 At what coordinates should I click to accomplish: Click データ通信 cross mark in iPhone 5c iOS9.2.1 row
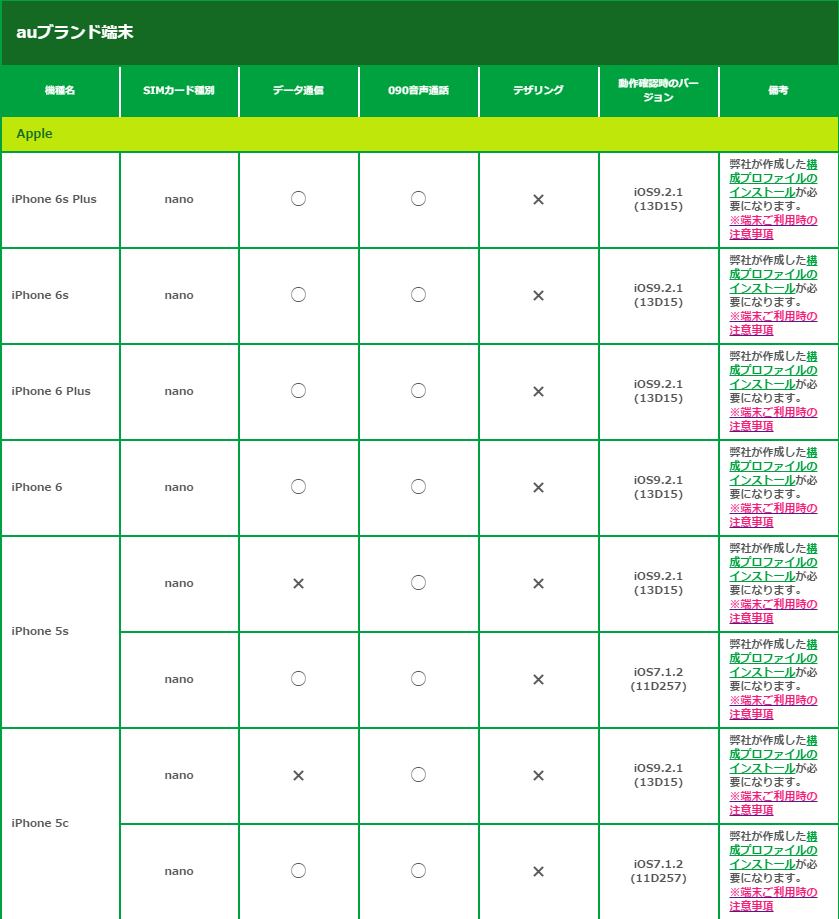point(299,776)
